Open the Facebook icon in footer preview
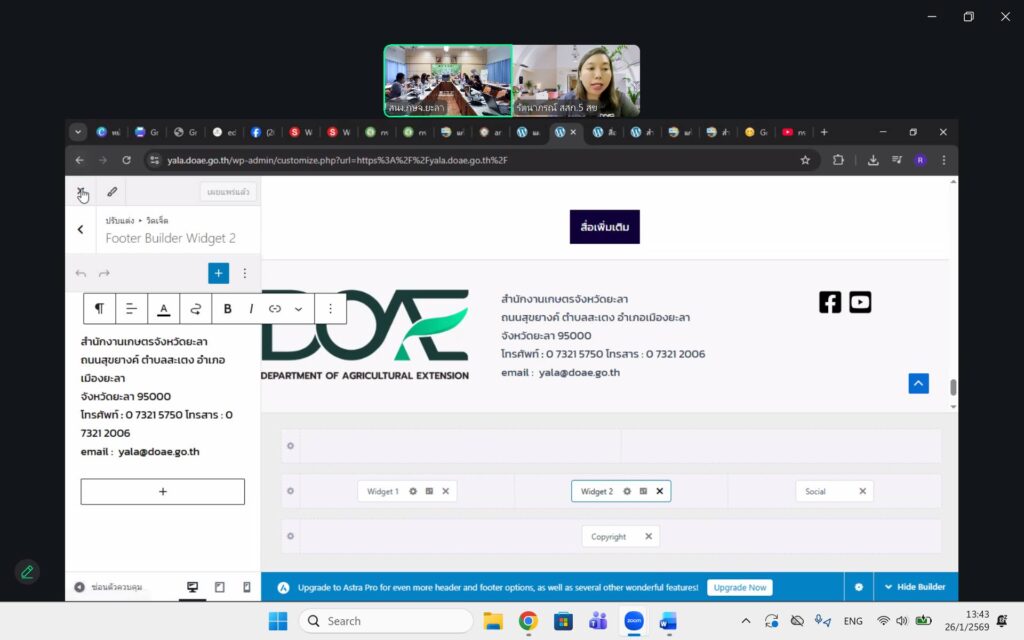This screenshot has width=1024, height=640. point(830,302)
